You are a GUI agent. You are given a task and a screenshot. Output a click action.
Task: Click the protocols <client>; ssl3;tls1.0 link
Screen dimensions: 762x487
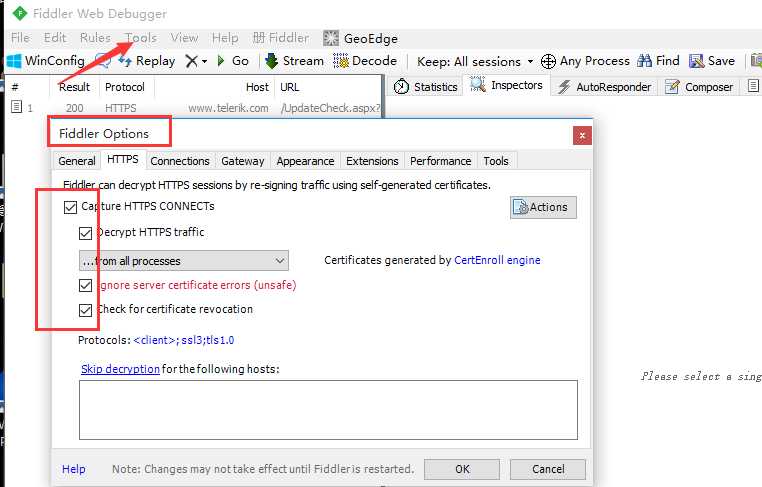coord(184,340)
